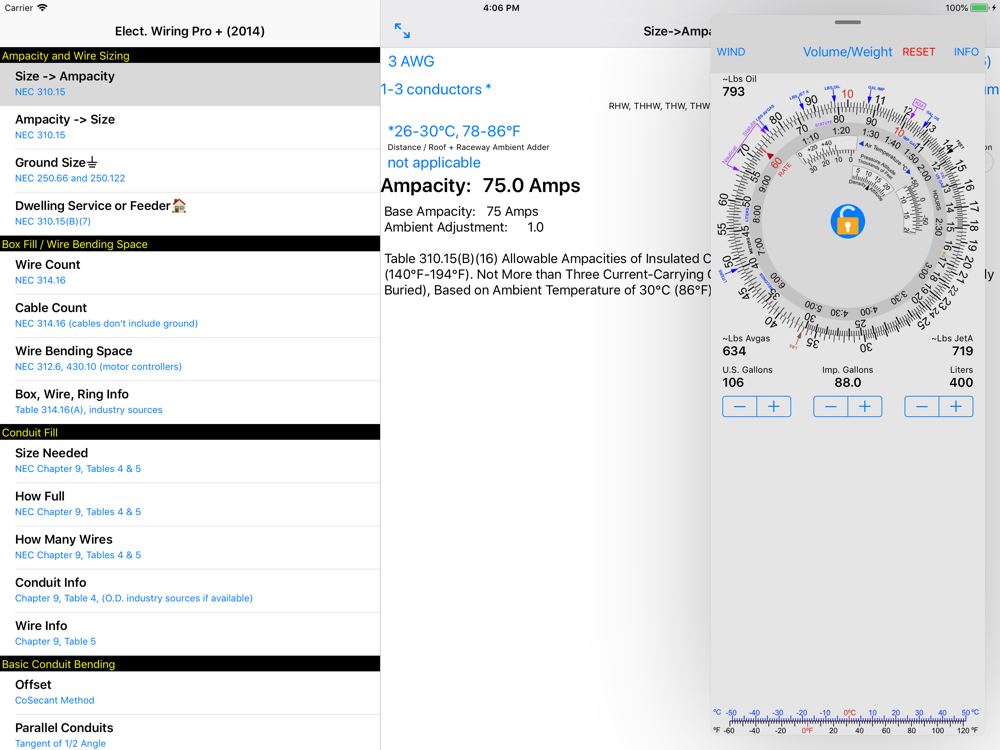Tap the Lbs Oil value 793
The image size is (1000, 750).
point(733,92)
